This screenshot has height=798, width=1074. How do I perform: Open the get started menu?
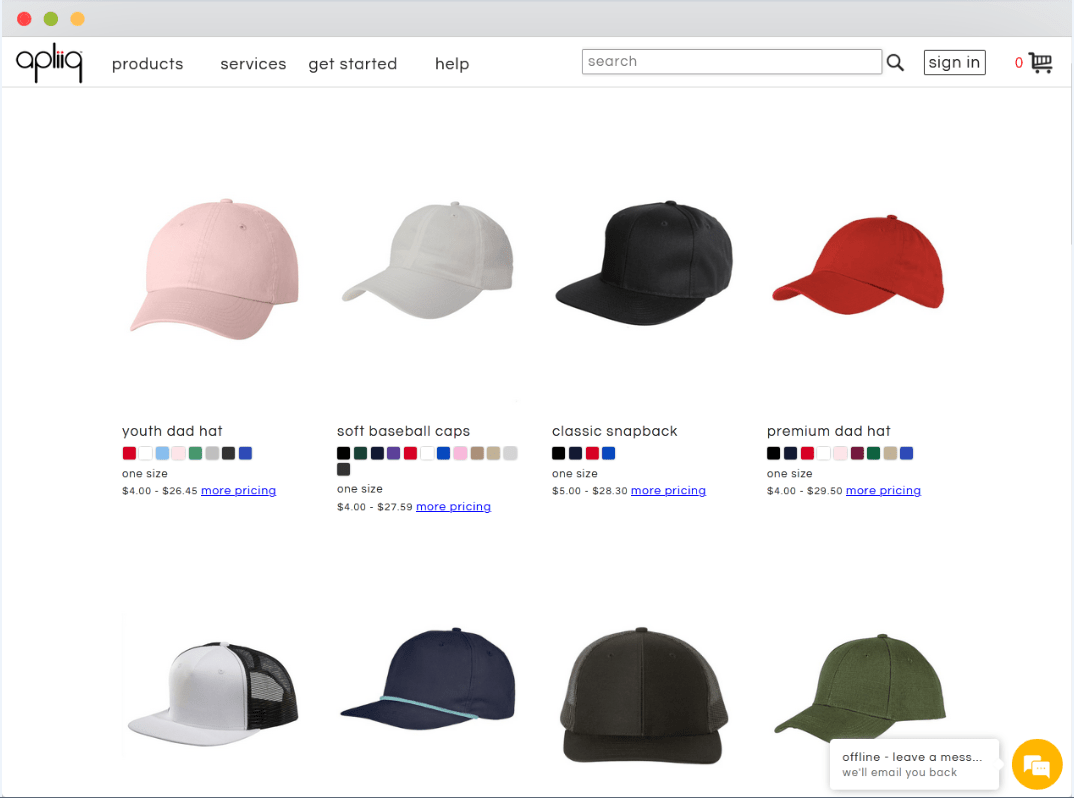(x=353, y=64)
